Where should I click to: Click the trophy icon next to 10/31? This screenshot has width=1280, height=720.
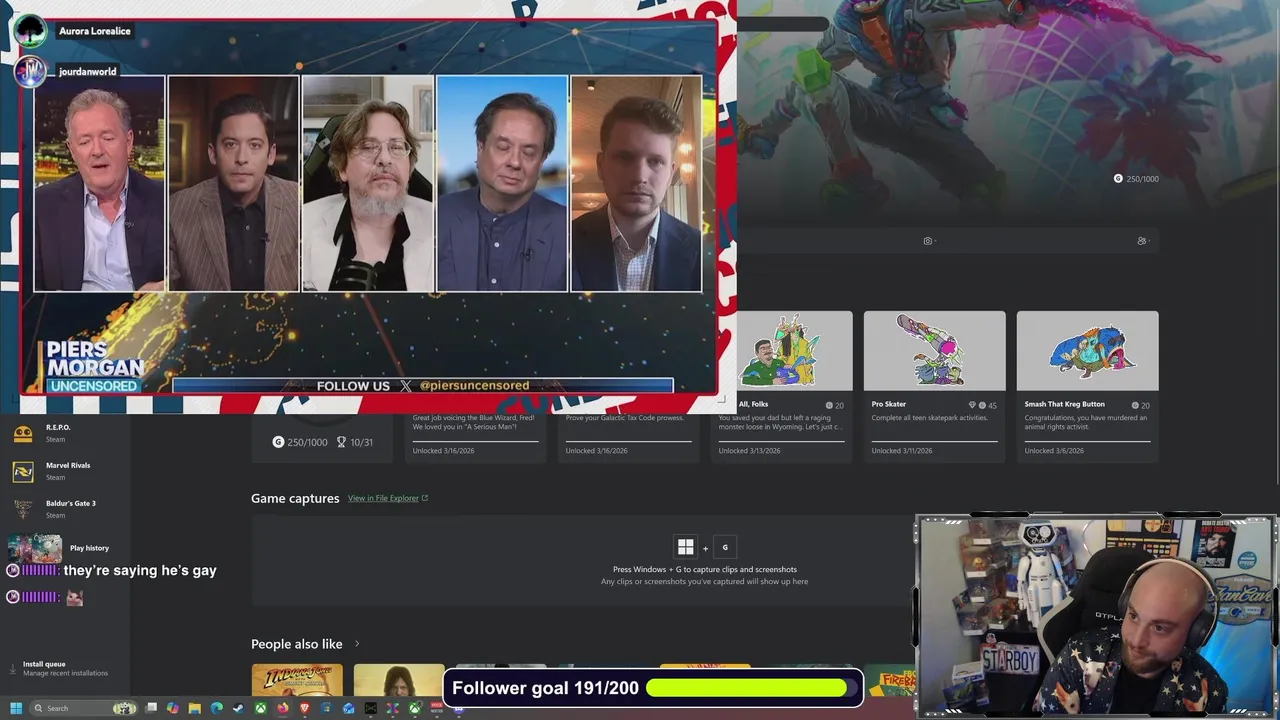(341, 442)
